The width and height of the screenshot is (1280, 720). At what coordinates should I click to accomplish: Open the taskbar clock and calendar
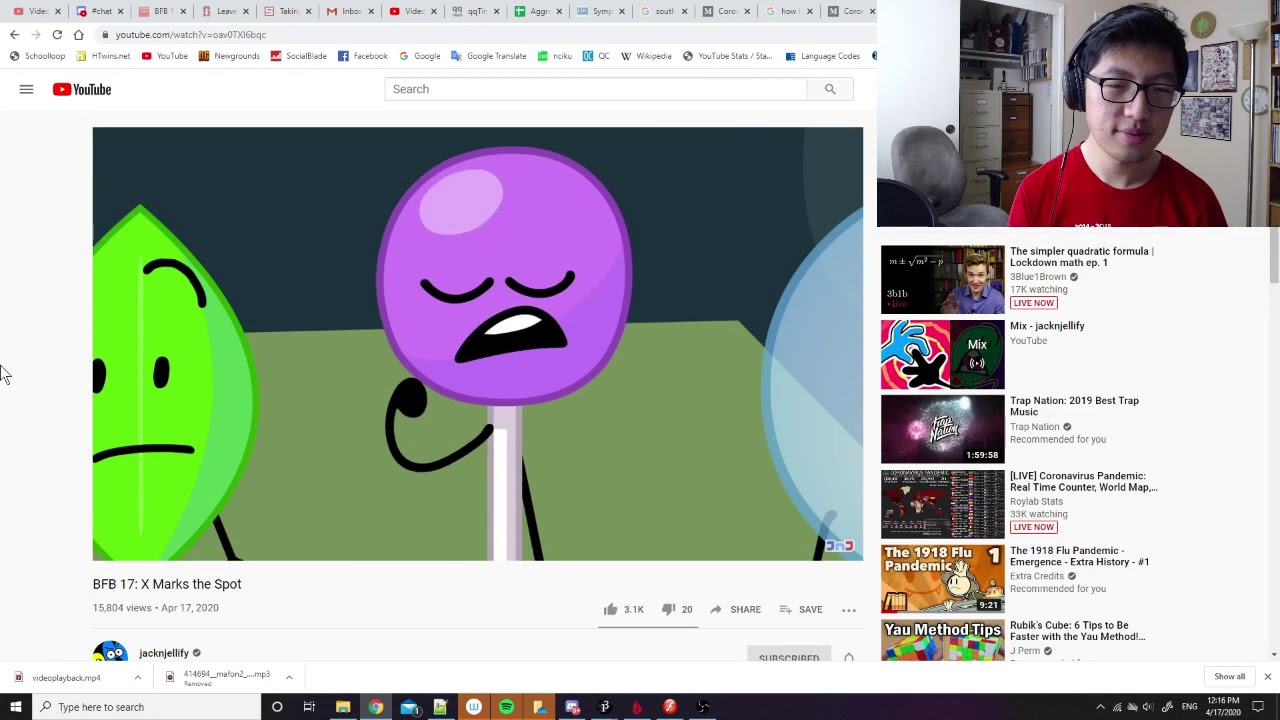pyautogui.click(x=1223, y=707)
